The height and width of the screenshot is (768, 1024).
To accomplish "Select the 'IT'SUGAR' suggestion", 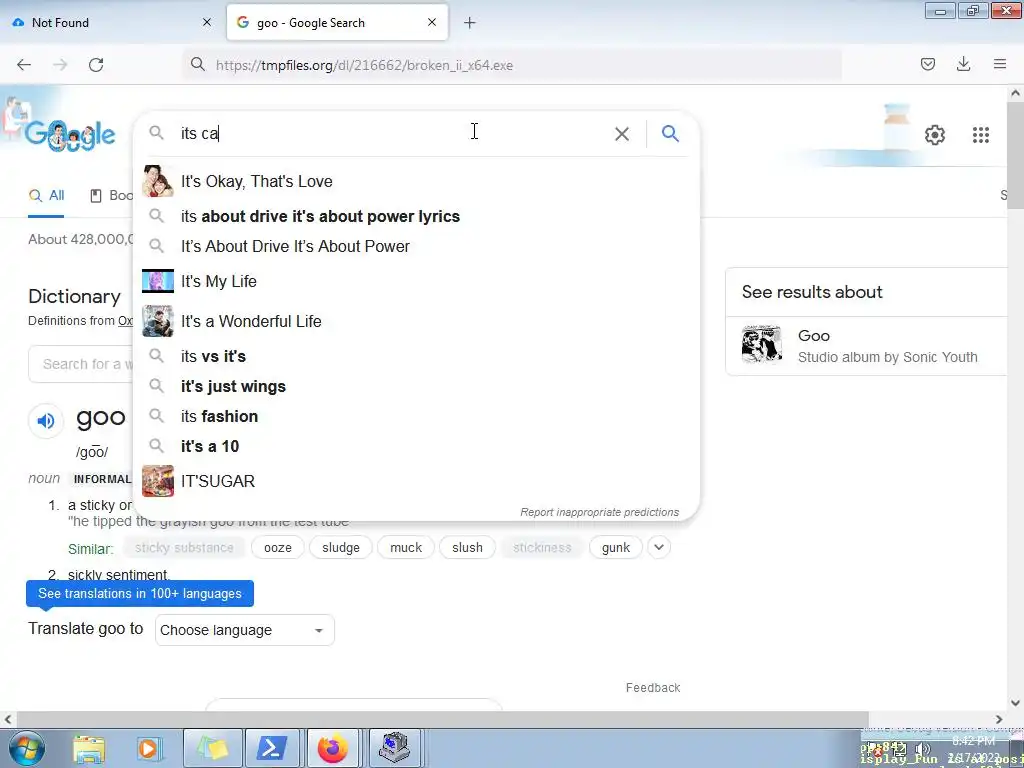I will pyautogui.click(x=416, y=481).
